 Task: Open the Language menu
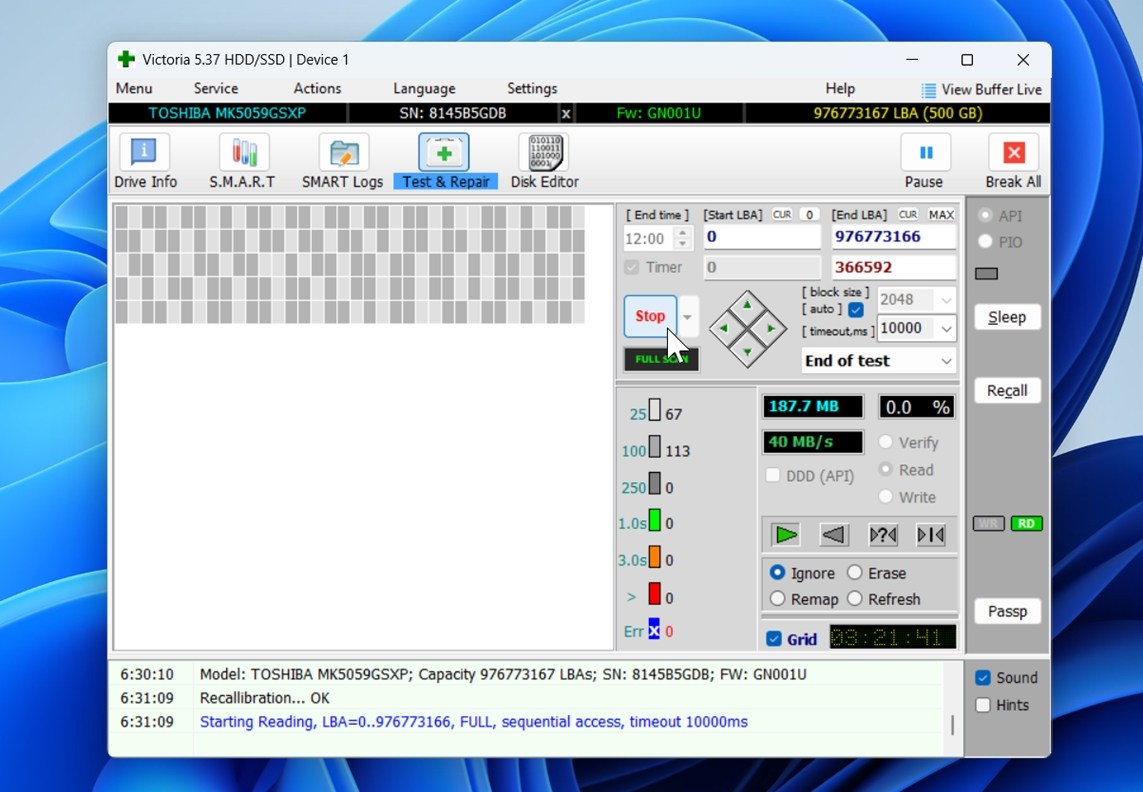click(x=424, y=89)
